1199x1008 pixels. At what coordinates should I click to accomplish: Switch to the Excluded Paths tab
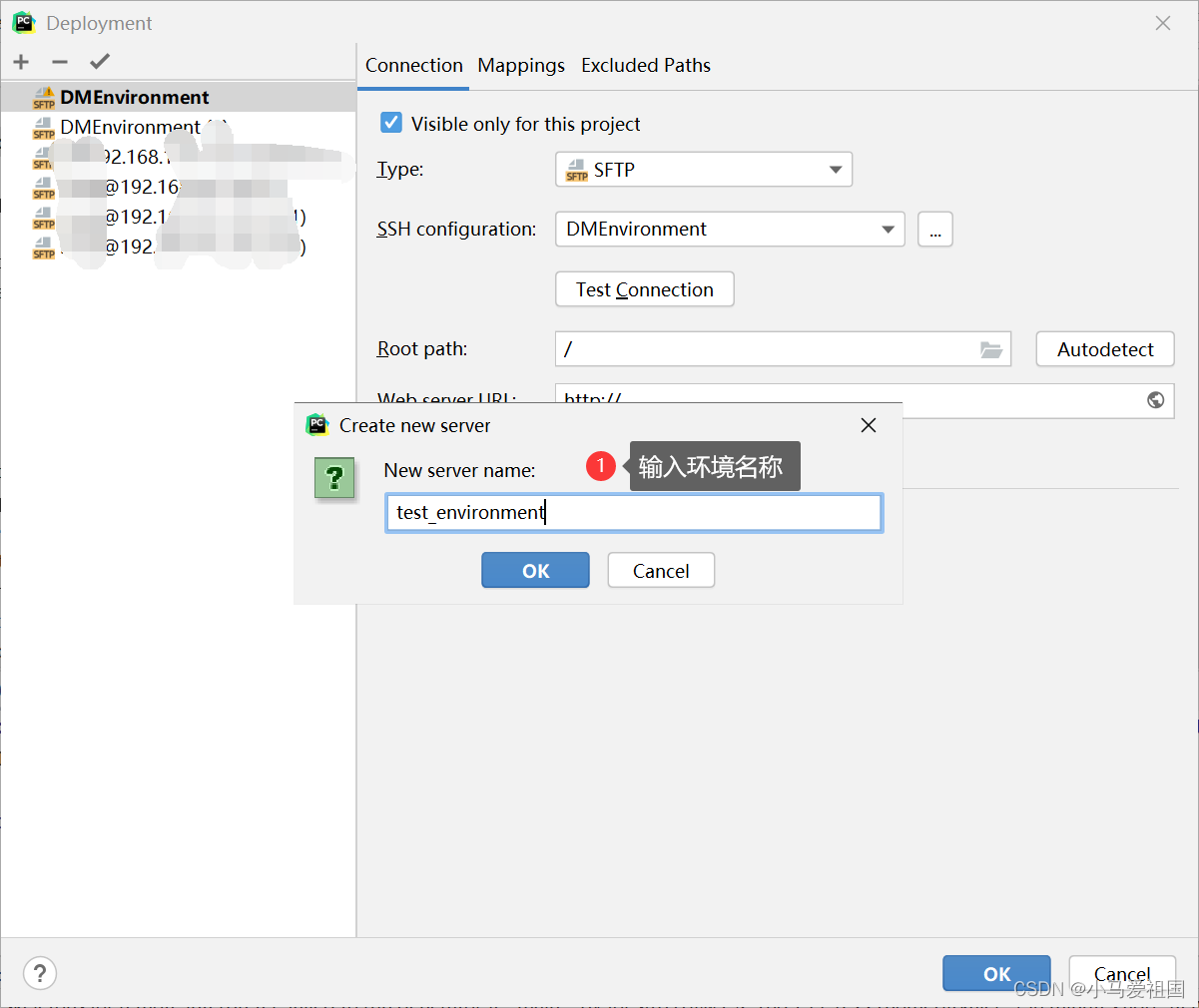click(x=646, y=65)
